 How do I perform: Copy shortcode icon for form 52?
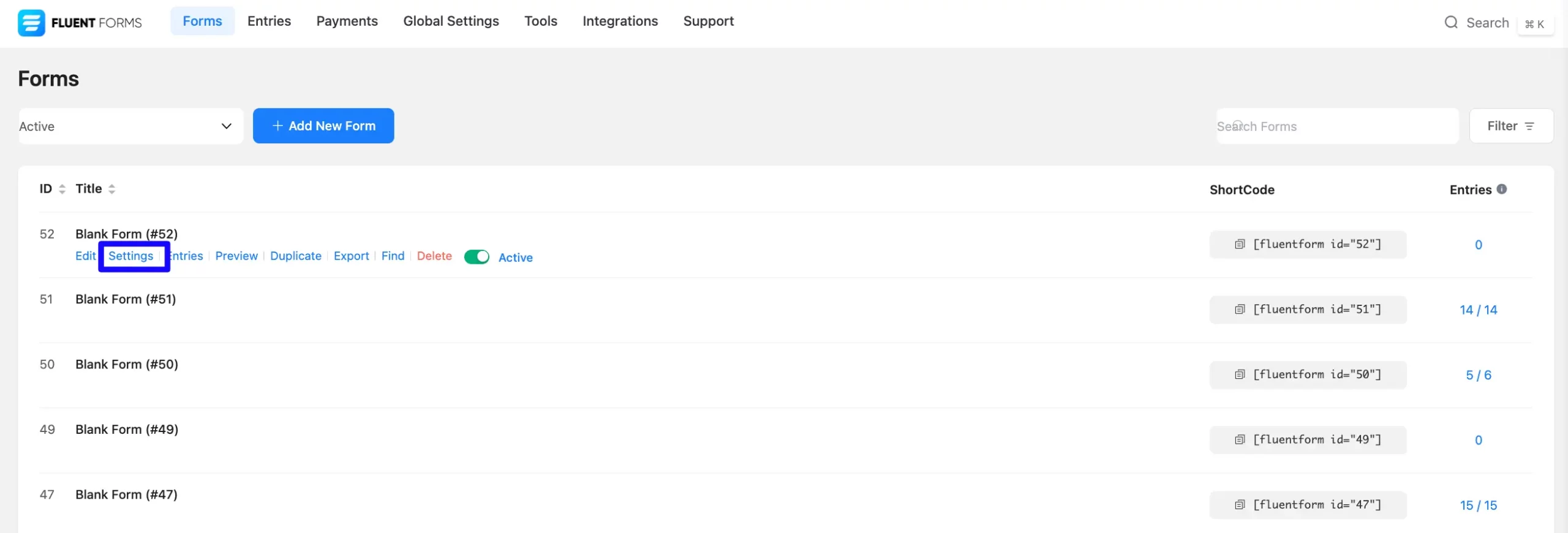(x=1240, y=244)
